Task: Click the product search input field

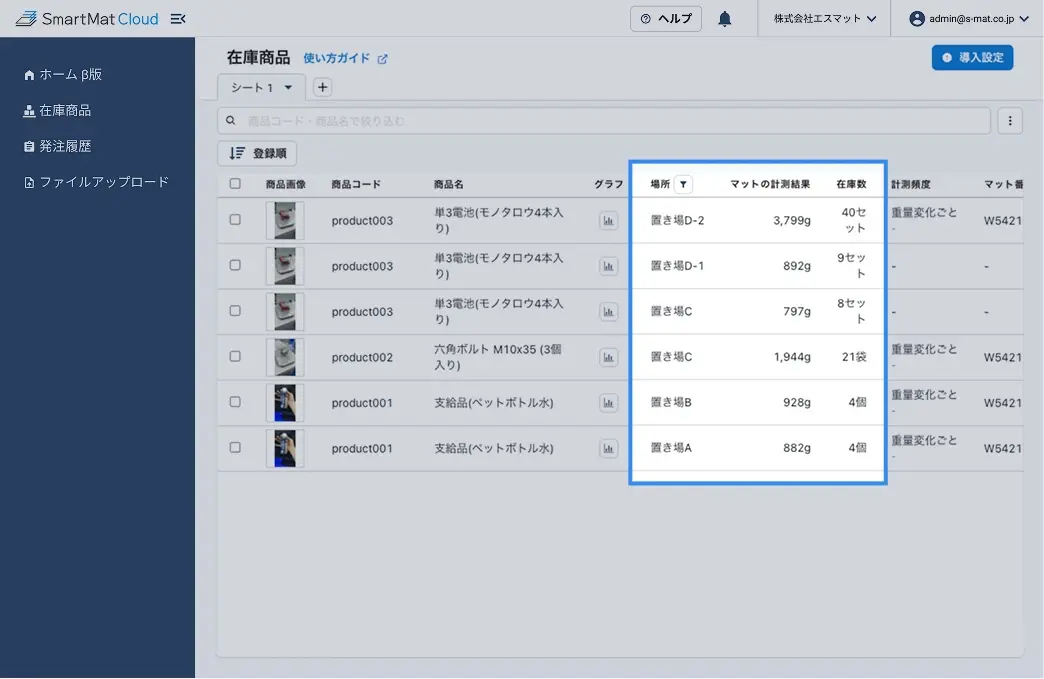Action: click(x=604, y=120)
